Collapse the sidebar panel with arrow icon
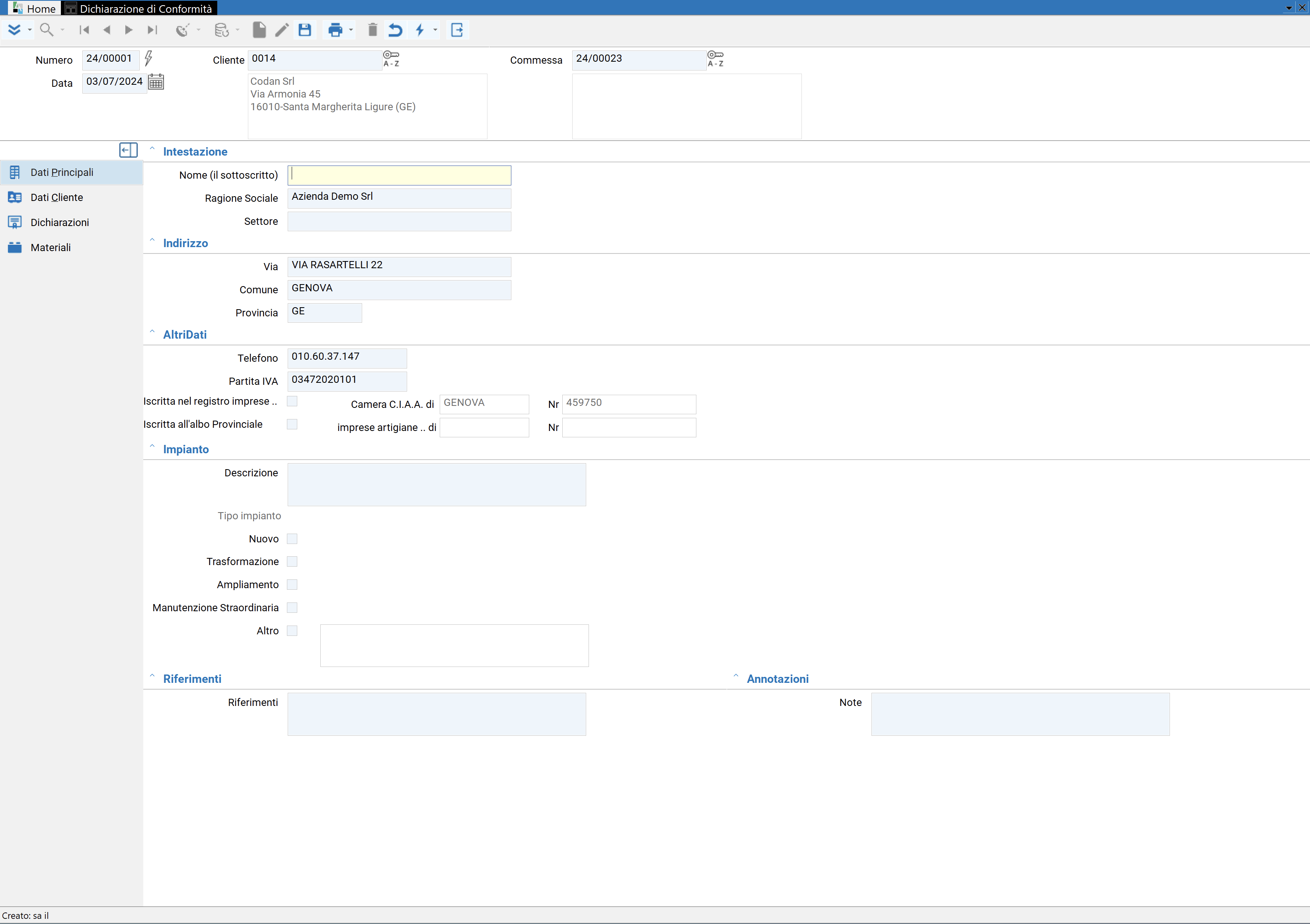This screenshot has width=1310, height=924. 129,150
